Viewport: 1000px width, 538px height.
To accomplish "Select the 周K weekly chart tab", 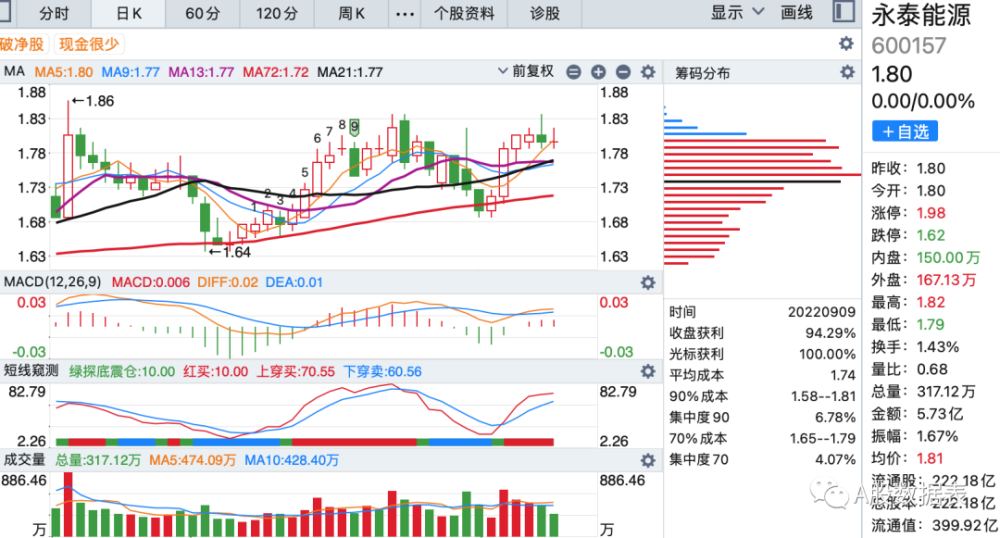I will click(351, 13).
